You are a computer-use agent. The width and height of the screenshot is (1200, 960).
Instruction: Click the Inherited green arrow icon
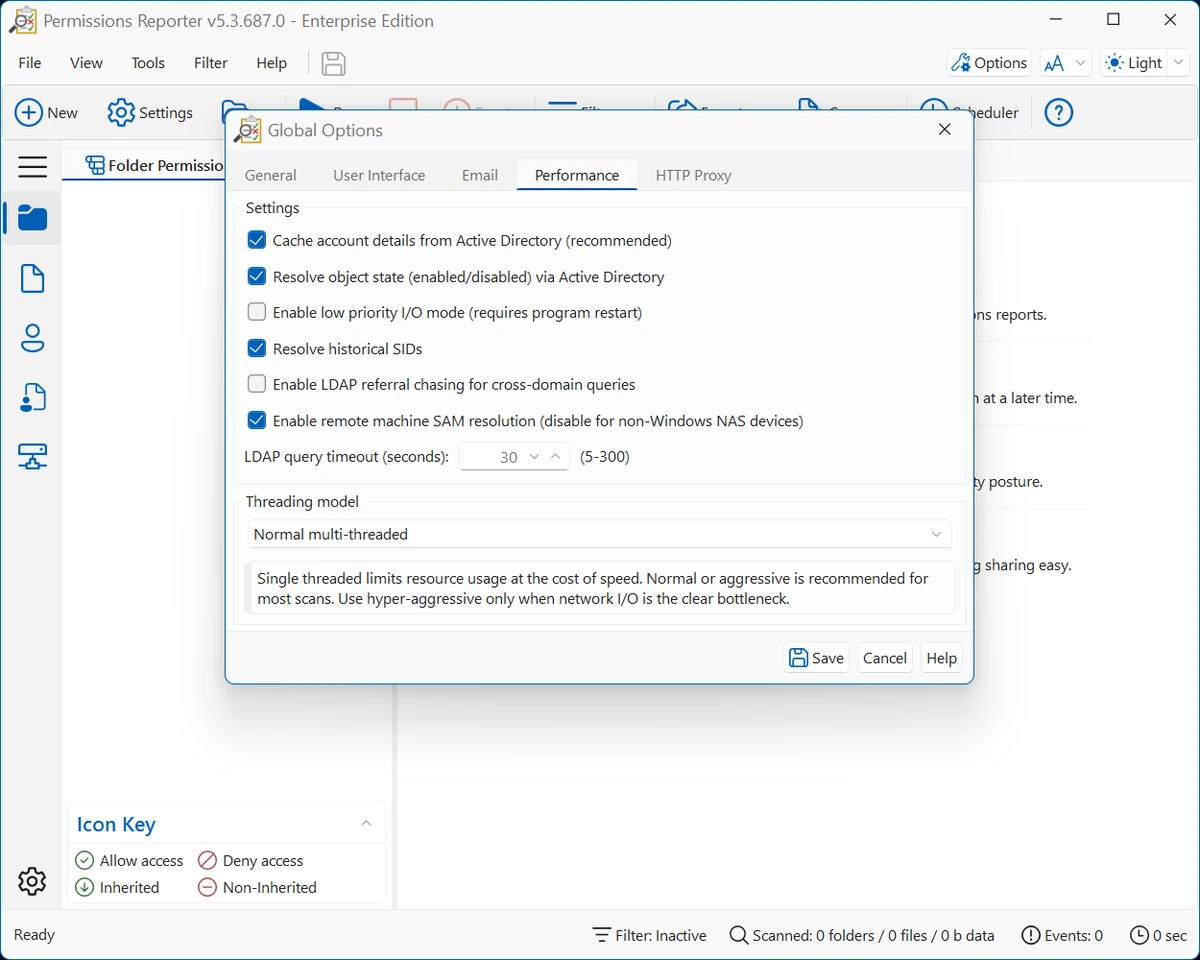85,887
